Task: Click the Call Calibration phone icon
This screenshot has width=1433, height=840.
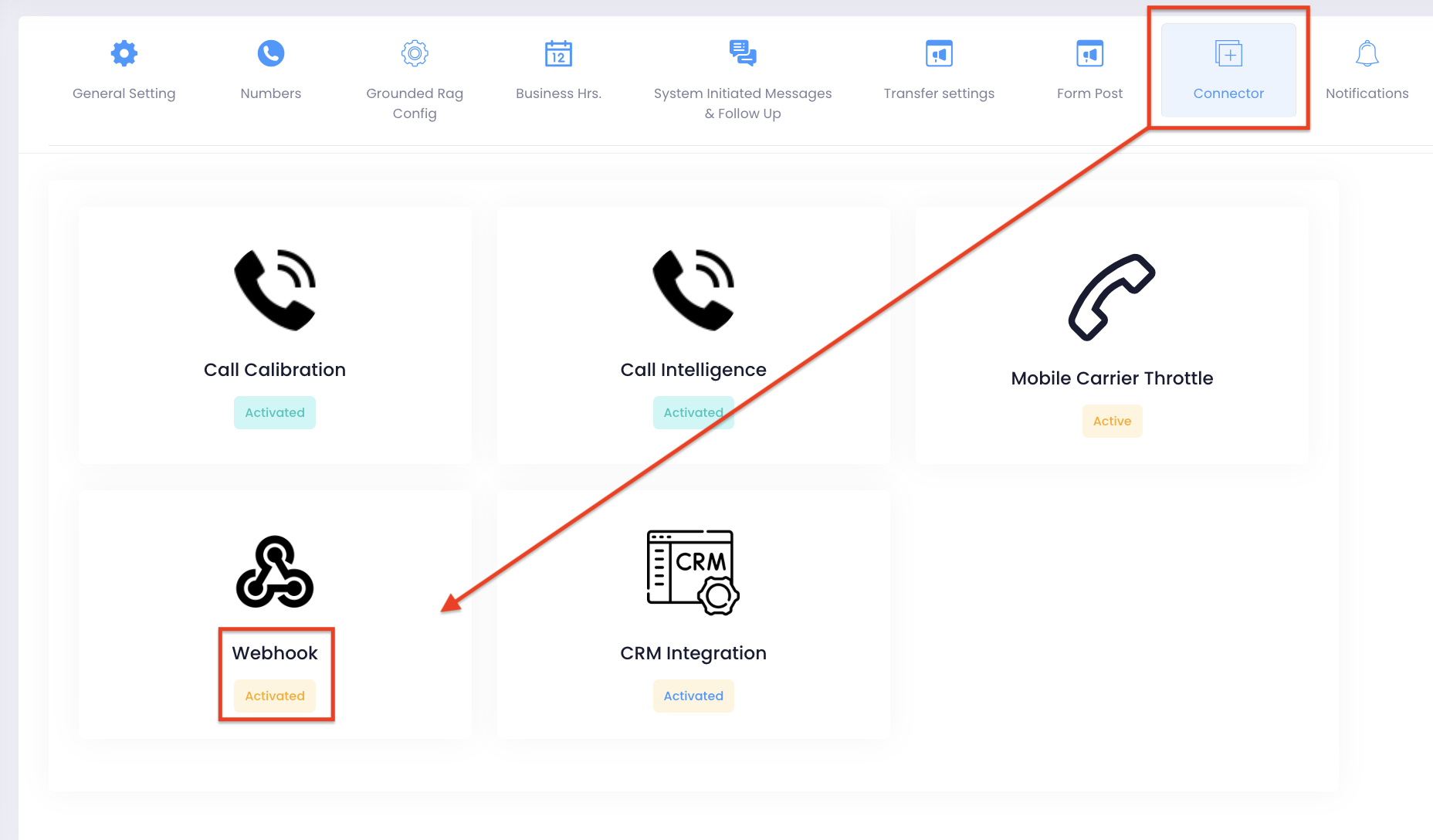Action: pos(275,290)
